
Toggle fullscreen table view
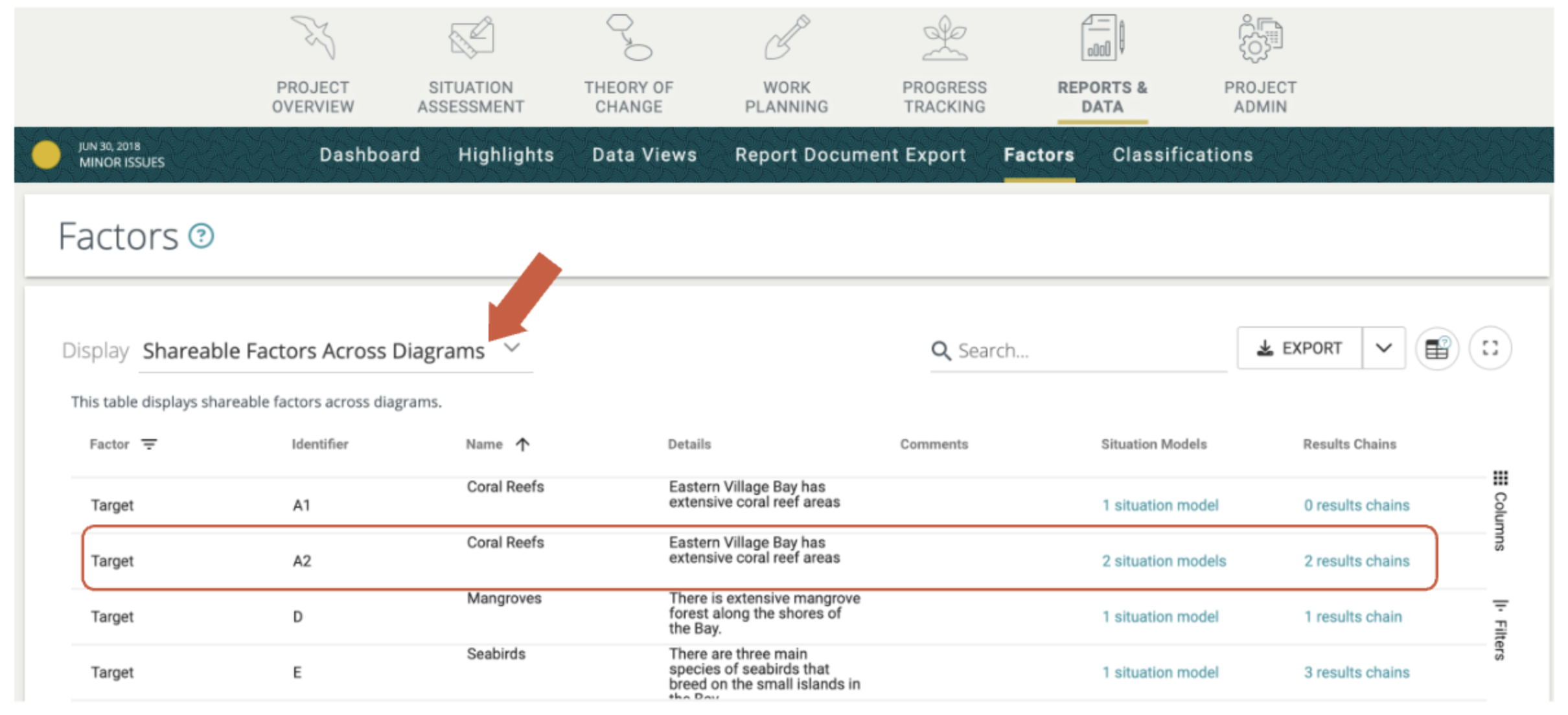point(1490,348)
